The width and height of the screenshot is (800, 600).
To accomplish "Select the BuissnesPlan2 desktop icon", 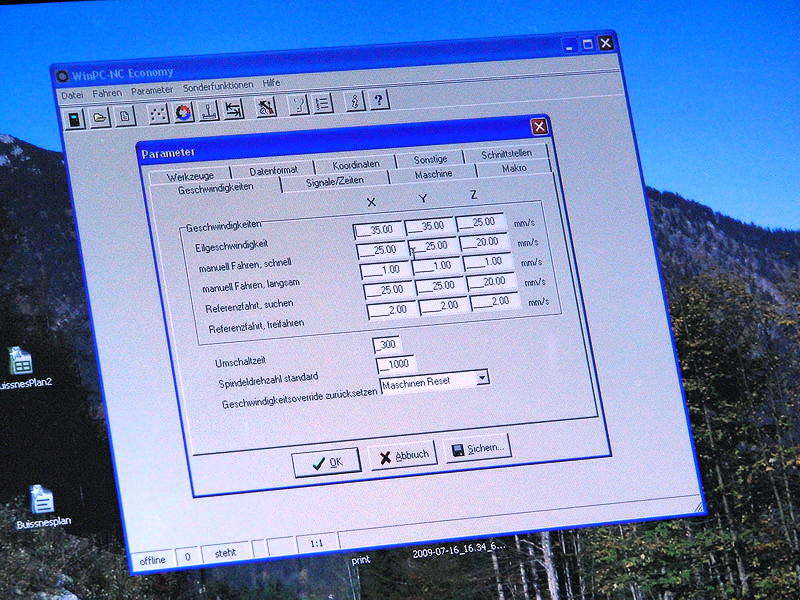I will tap(23, 368).
